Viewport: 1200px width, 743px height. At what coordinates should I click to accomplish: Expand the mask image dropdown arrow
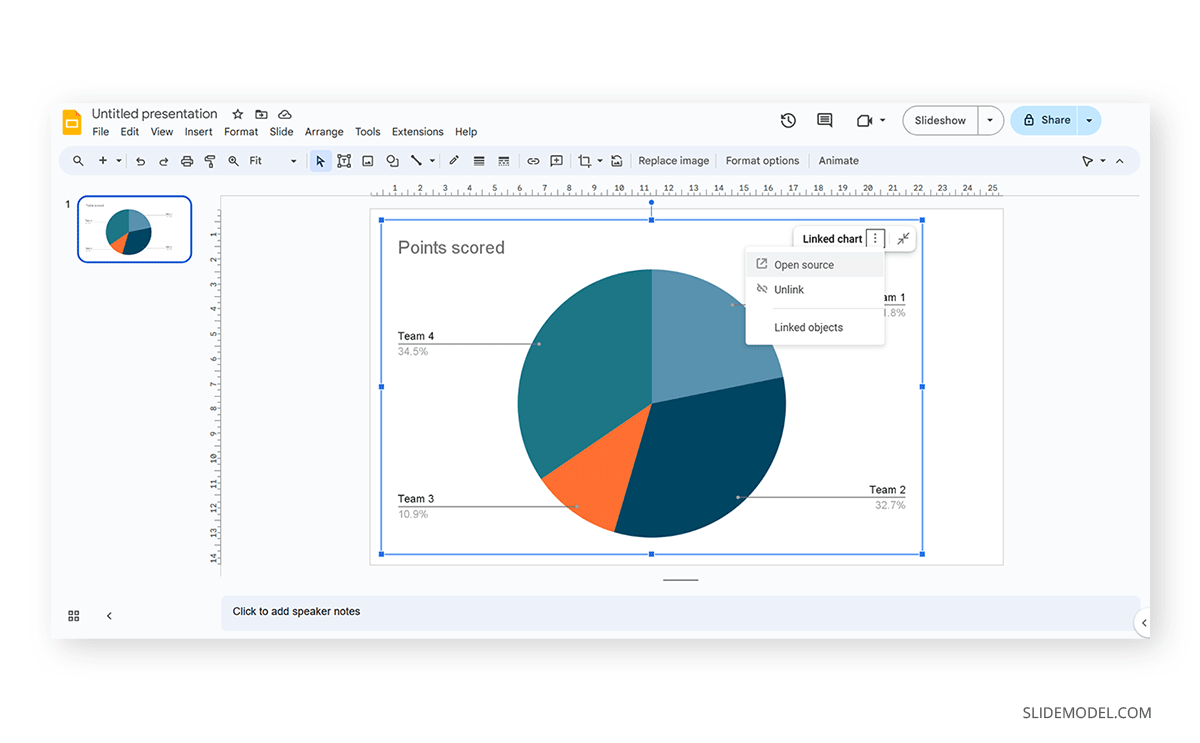pos(600,161)
